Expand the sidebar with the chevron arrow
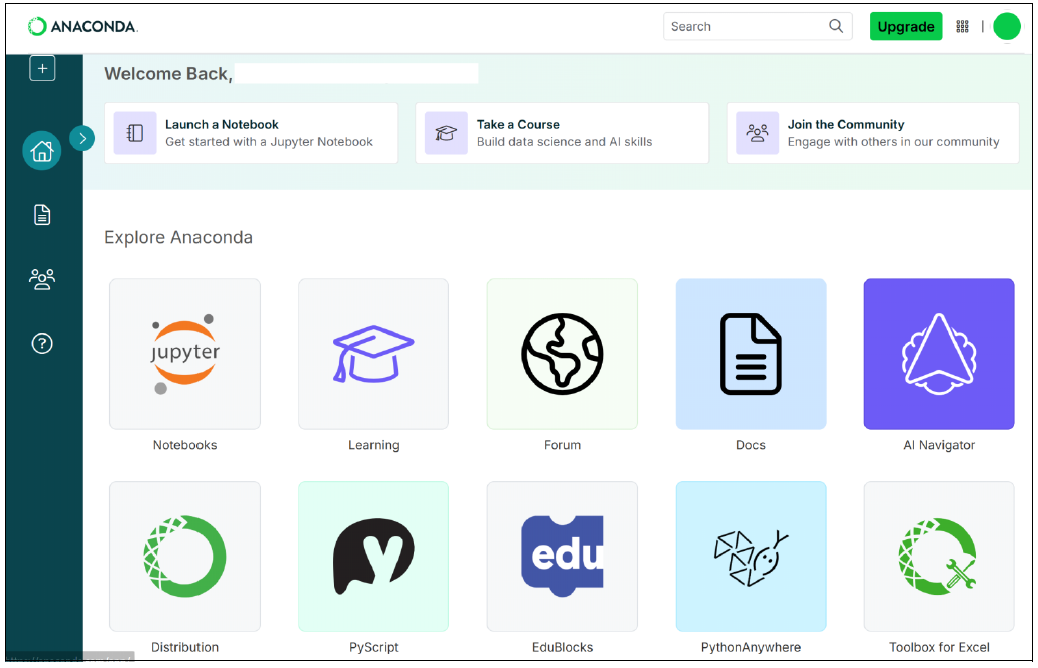The width and height of the screenshot is (1038, 668). pos(82,138)
